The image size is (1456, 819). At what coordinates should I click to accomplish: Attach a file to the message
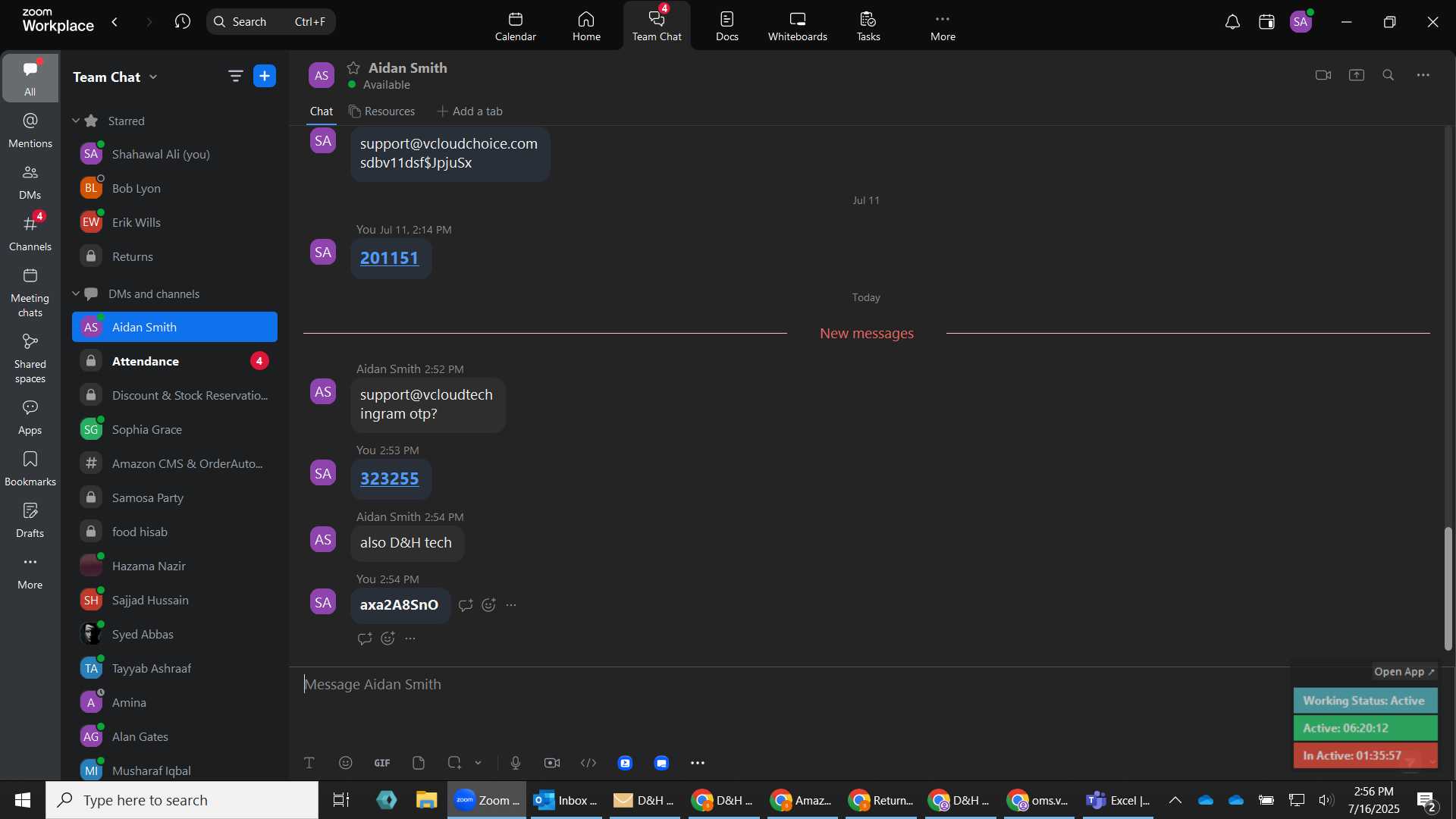419,763
